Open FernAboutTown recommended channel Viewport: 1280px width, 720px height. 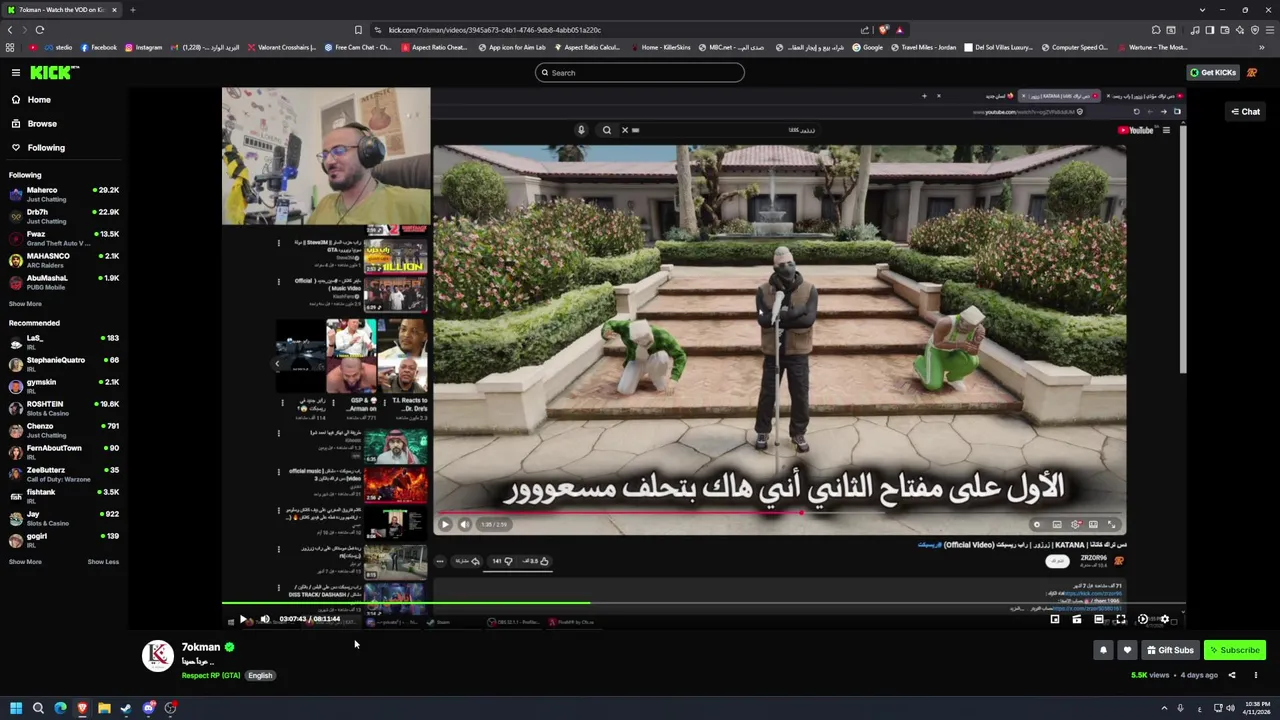[x=64, y=452]
